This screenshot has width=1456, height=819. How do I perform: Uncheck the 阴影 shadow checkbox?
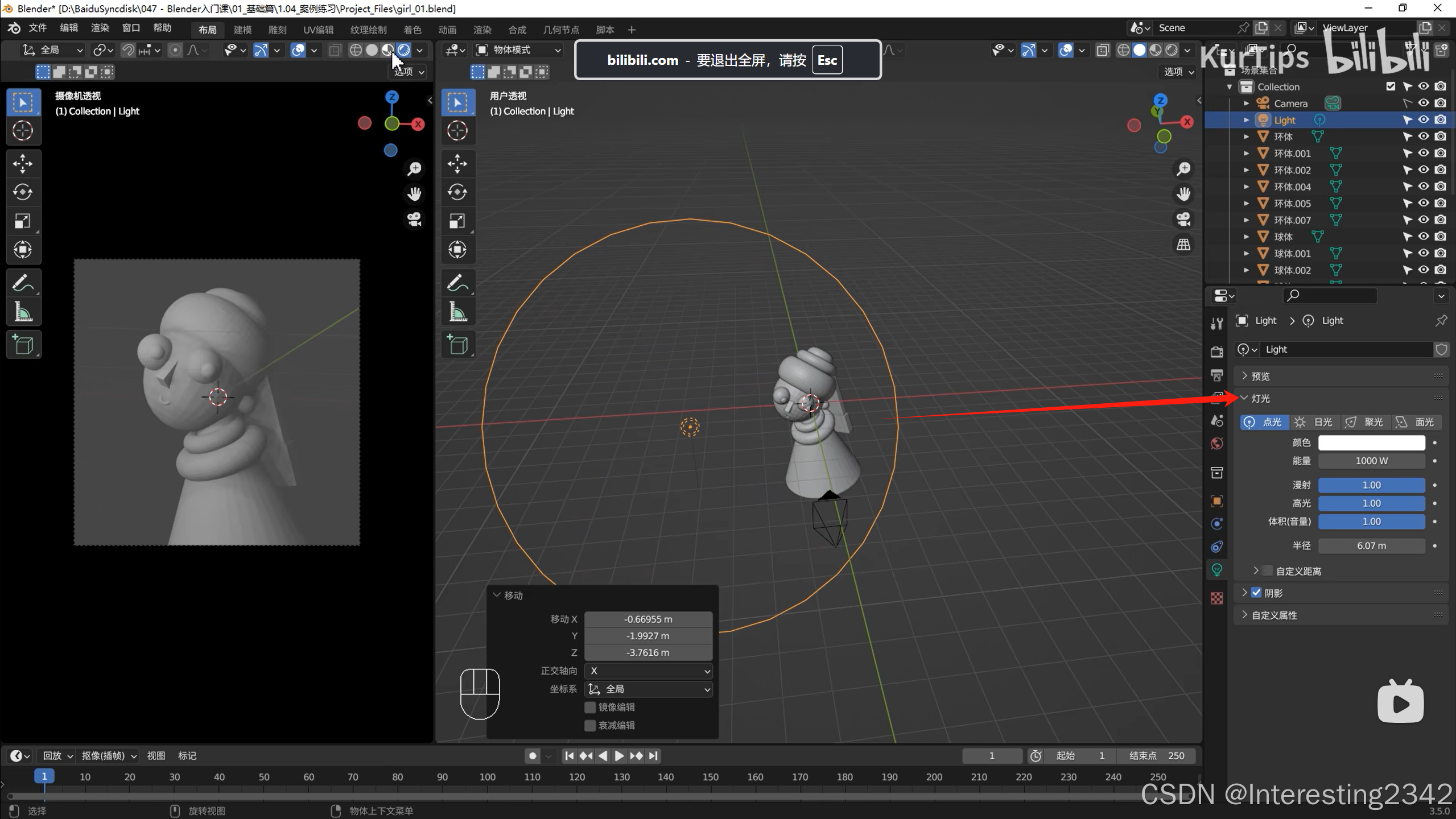(1257, 593)
